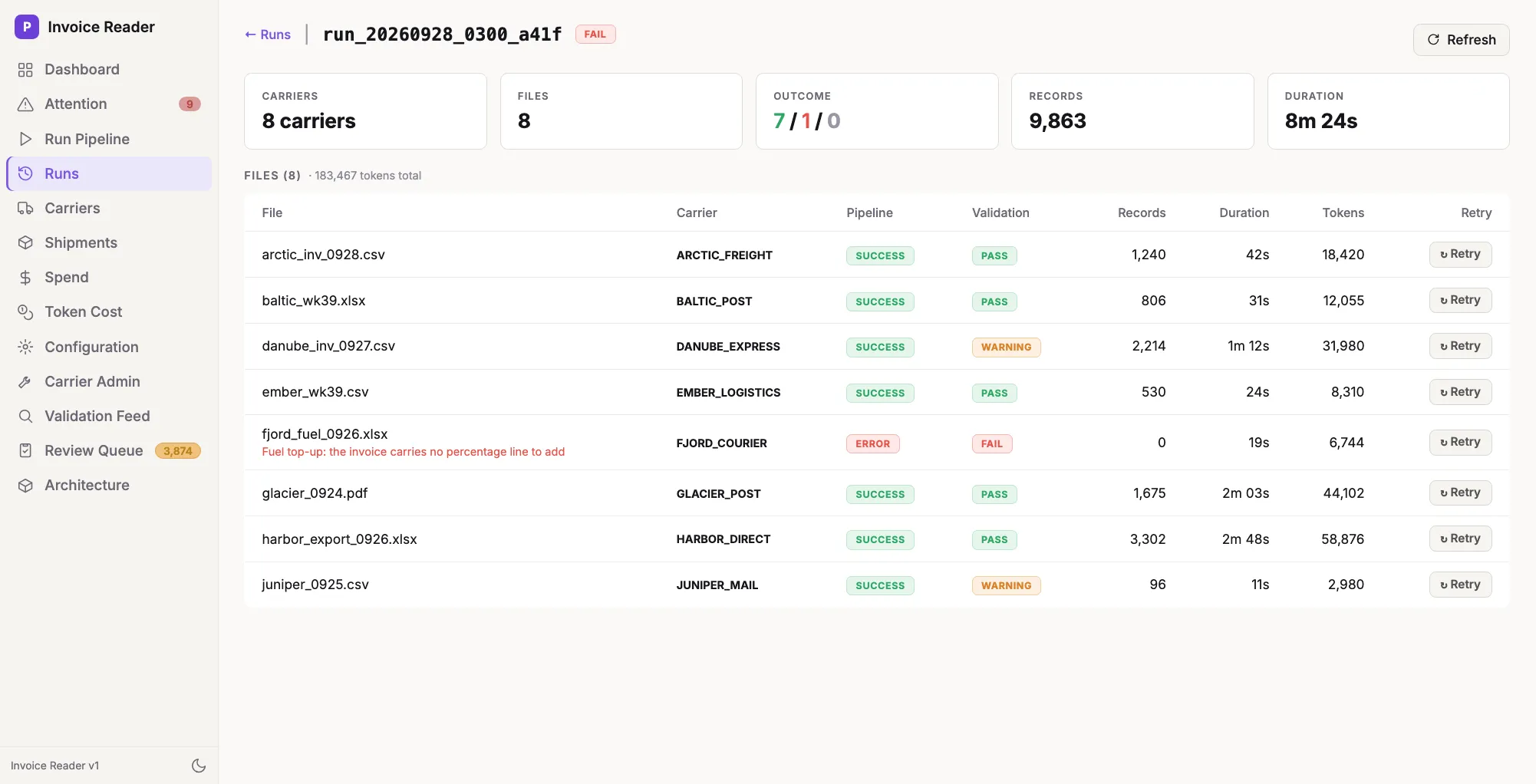Viewport: 1536px width, 784px height.
Task: Go back via the Runs link
Action: pyautogui.click(x=268, y=35)
